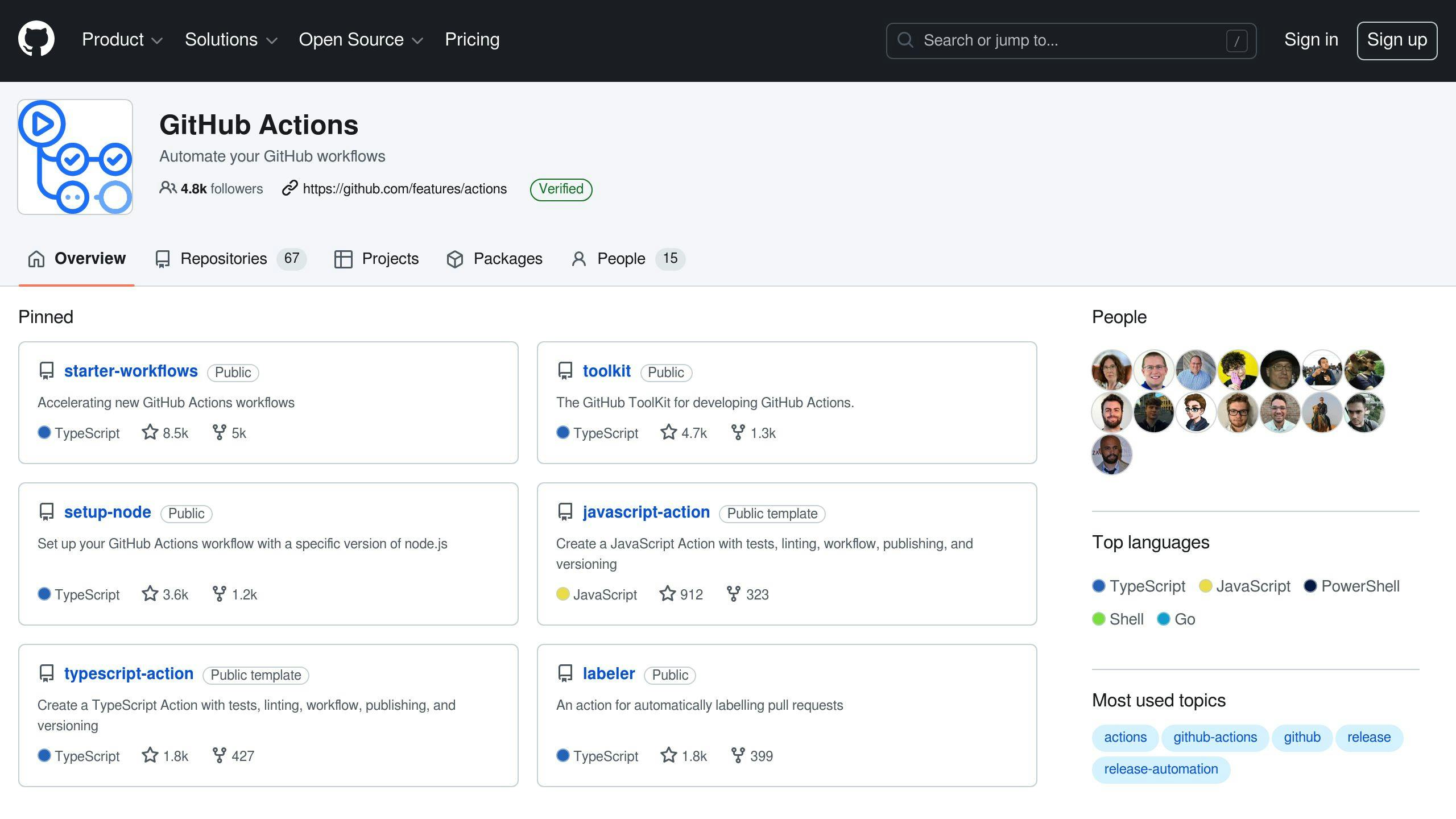1456x819 pixels.
Task: Click the Sign up button
Action: [1397, 40]
